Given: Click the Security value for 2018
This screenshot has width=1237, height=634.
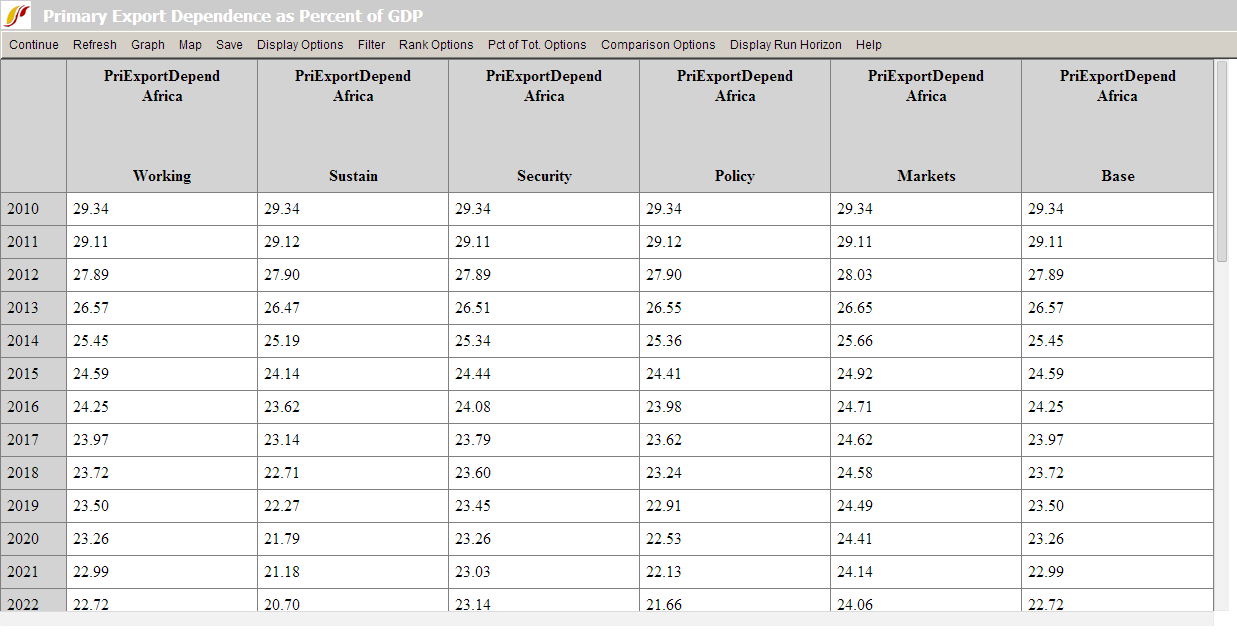Looking at the screenshot, I should (544, 473).
